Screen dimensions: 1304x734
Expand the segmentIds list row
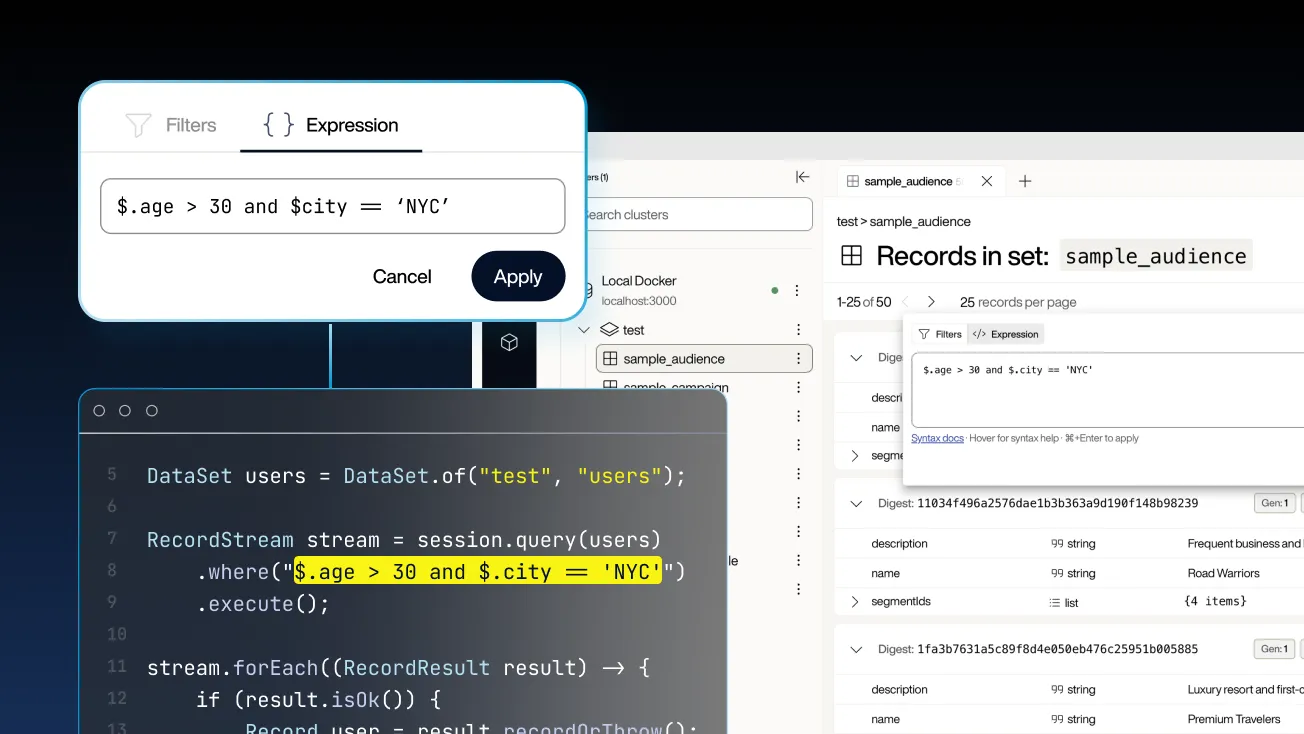pos(856,602)
